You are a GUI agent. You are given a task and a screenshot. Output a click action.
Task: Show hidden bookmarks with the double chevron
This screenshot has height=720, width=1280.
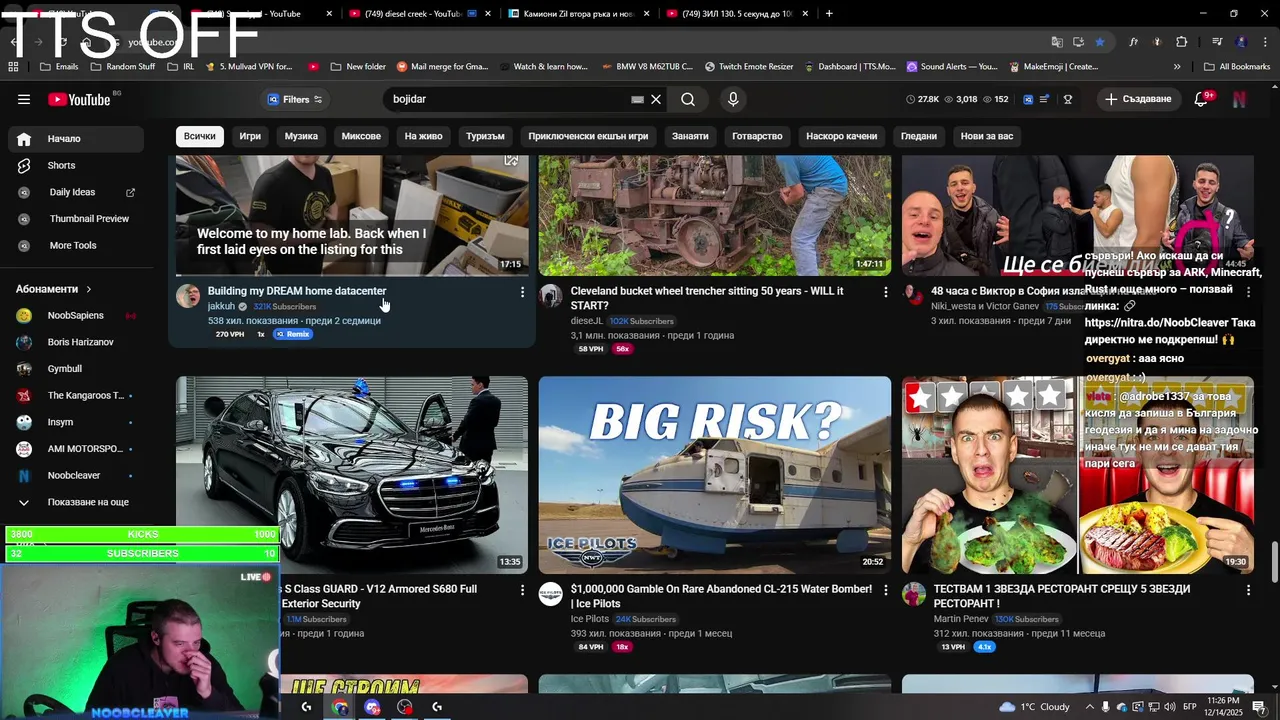point(1177,66)
